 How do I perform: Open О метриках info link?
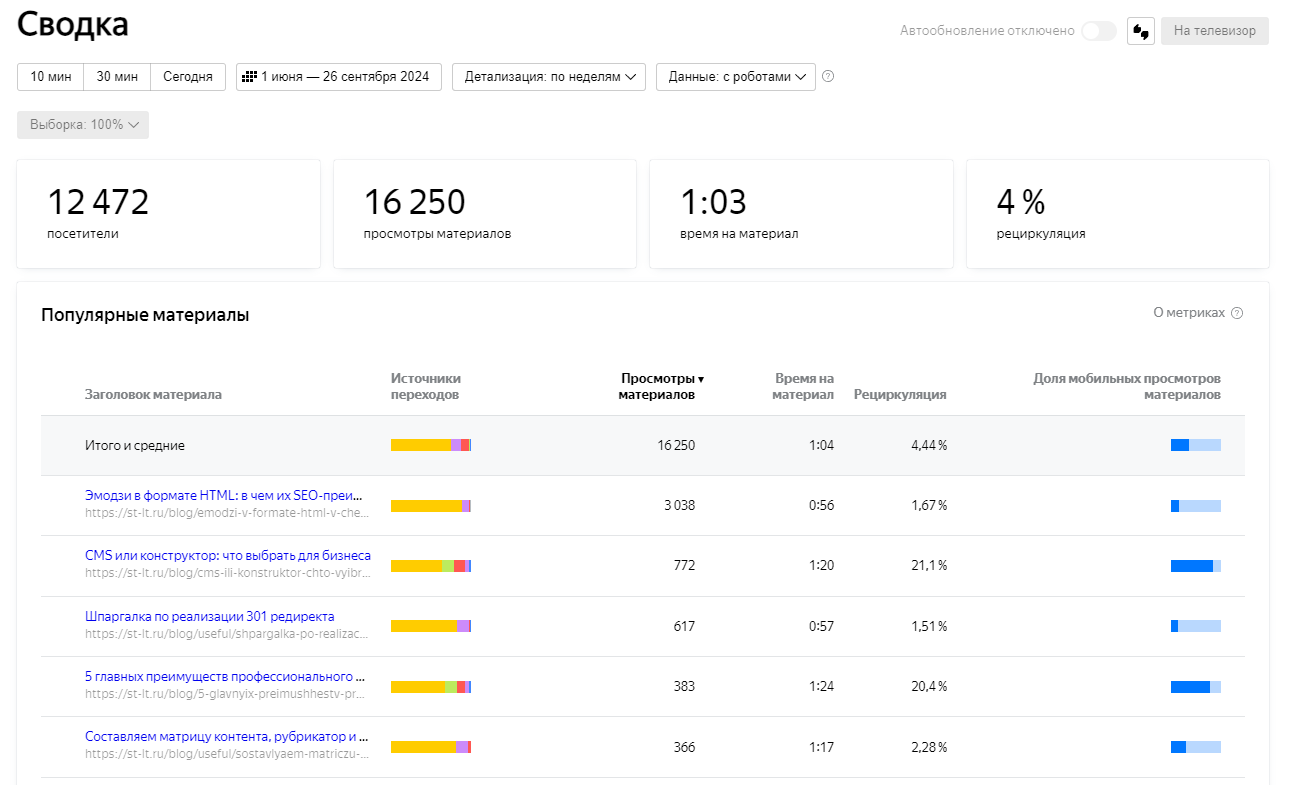click(1189, 313)
